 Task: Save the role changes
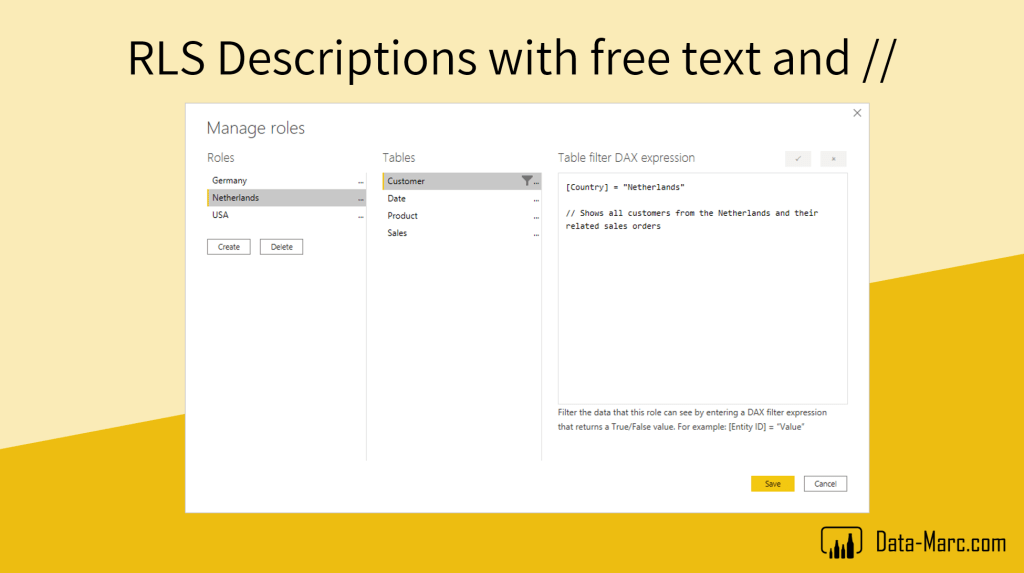click(x=772, y=484)
